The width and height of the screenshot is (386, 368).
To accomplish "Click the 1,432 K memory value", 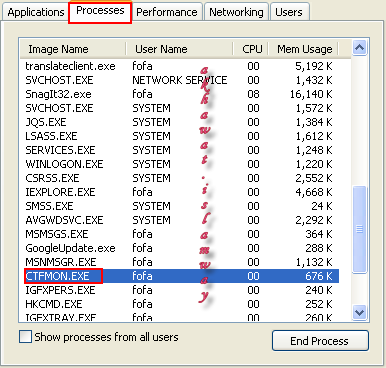I will pyautogui.click(x=314, y=80).
